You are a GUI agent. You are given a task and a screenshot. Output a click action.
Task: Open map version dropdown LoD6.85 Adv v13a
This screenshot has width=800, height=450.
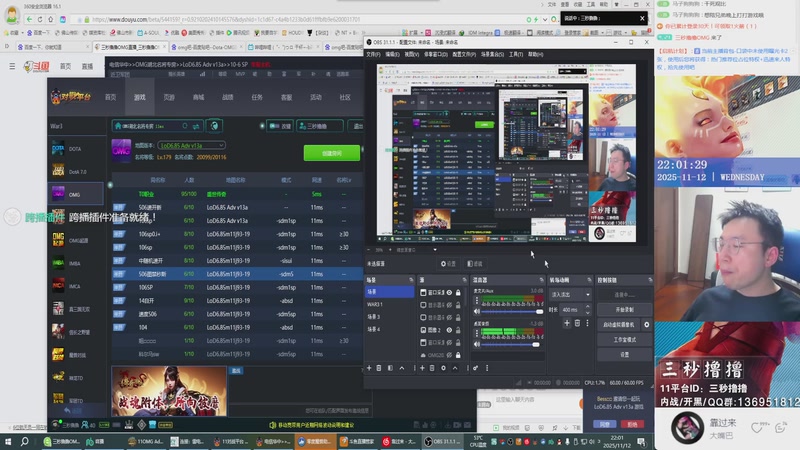click(x=191, y=145)
